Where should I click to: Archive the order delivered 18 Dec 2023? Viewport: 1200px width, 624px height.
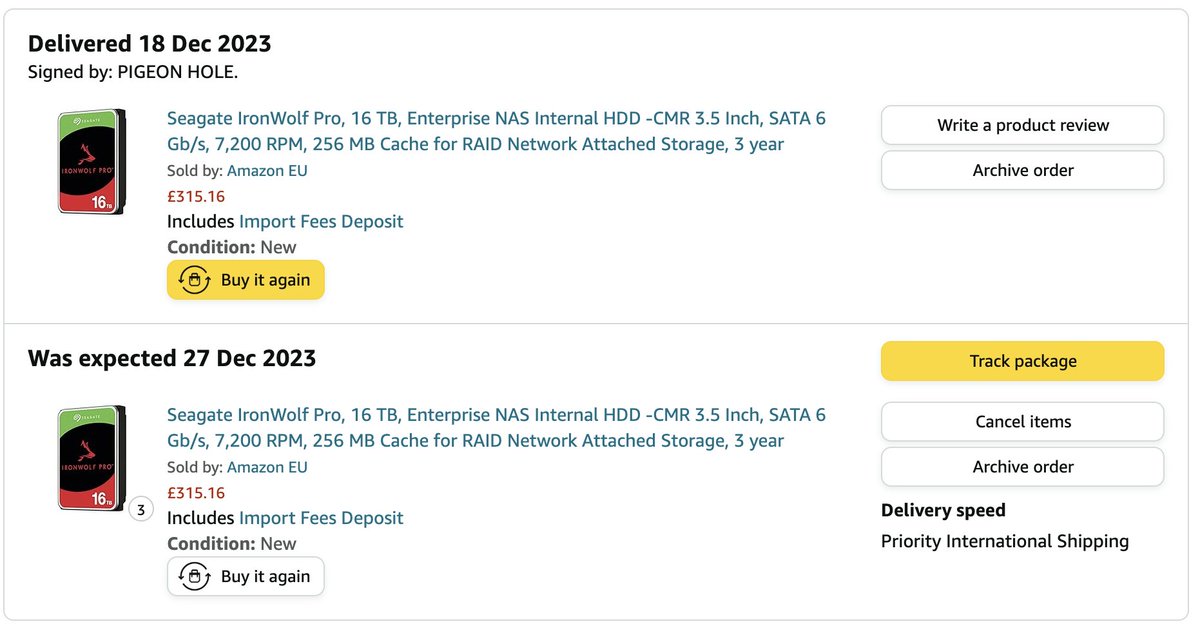[1022, 170]
